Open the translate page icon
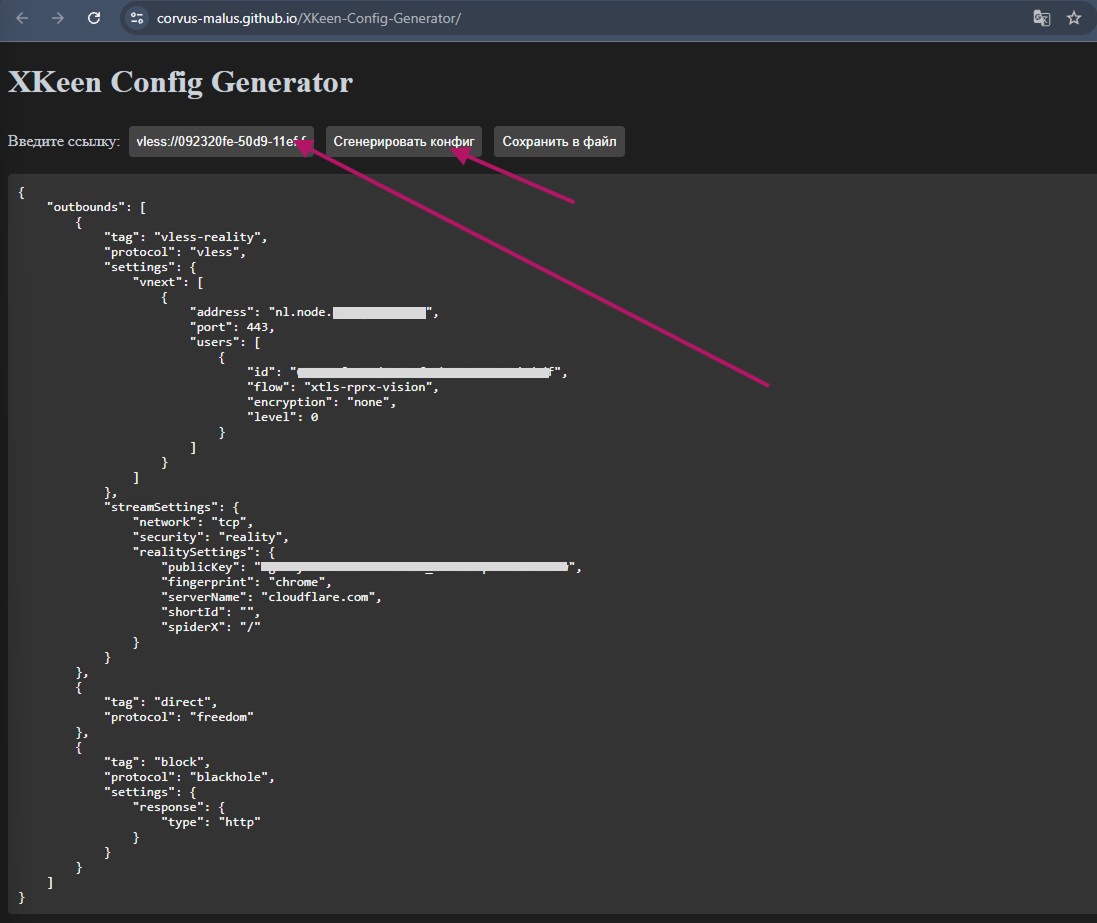The width and height of the screenshot is (1097, 923). (1042, 18)
